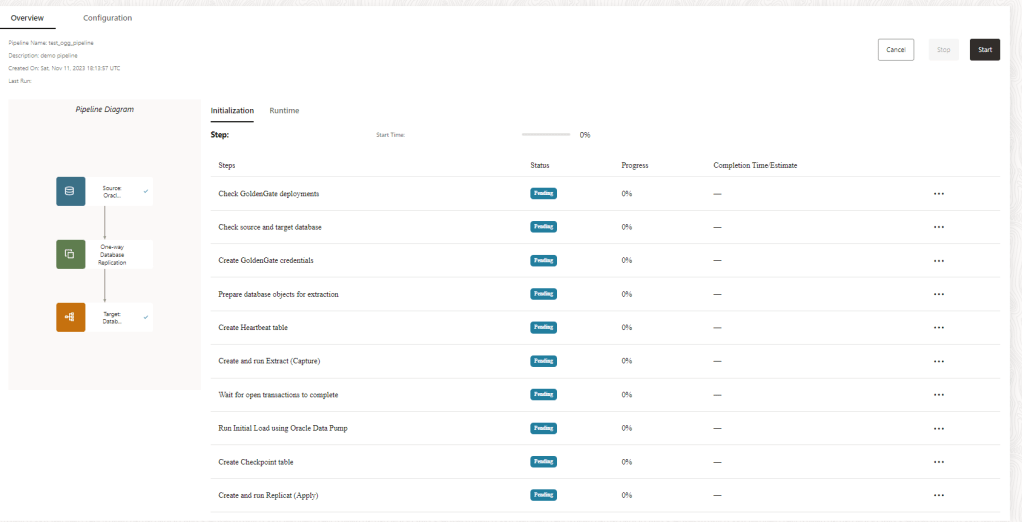Expand options for Wait for open transactions step
Viewport: 1022px width, 522px height.
938,395
